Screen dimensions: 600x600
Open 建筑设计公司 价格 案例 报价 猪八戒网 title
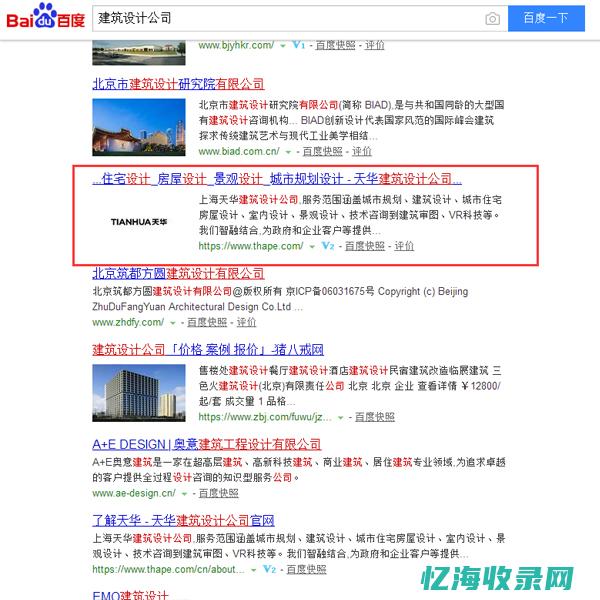tap(208, 349)
